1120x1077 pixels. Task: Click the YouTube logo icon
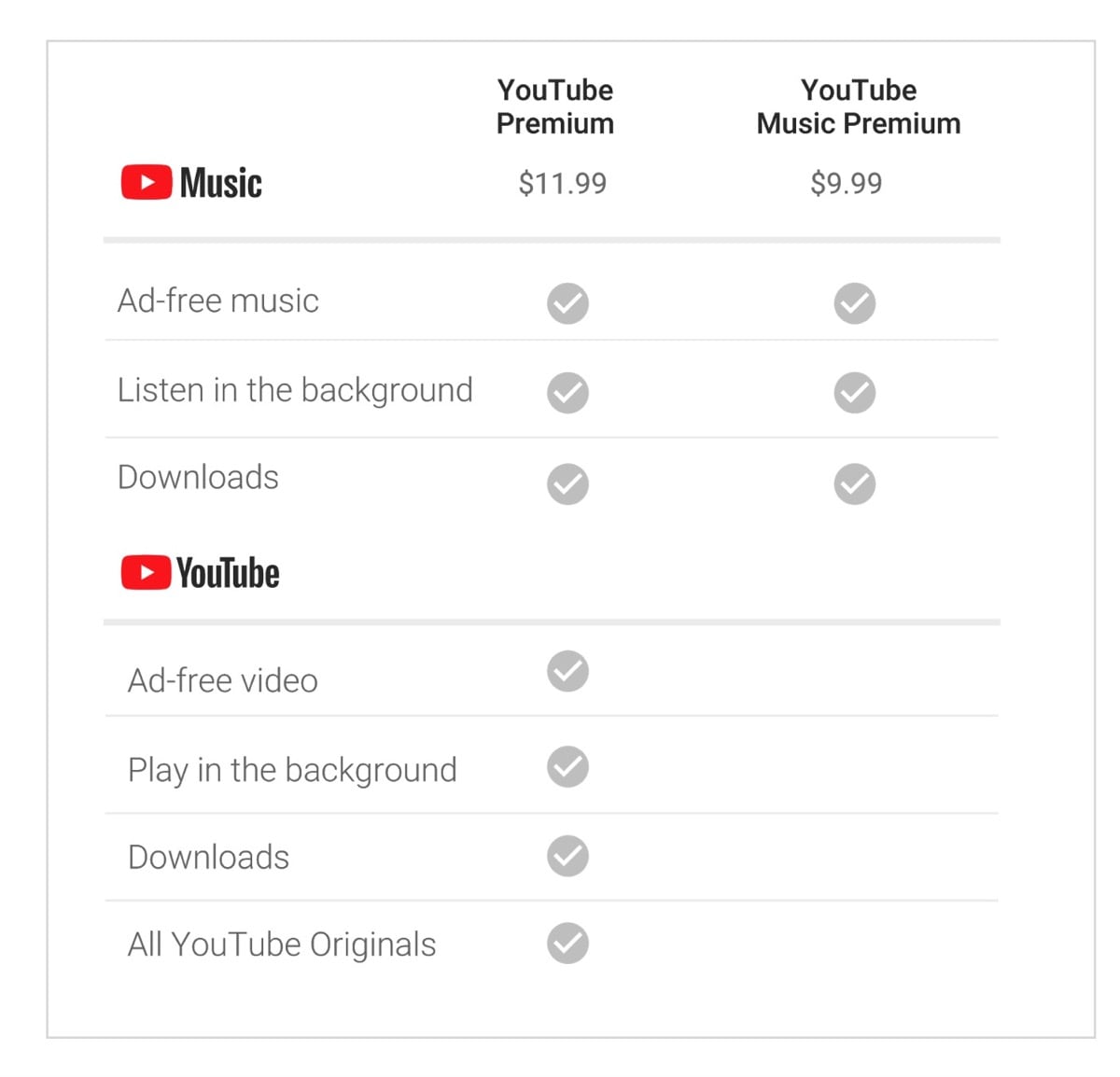[147, 572]
